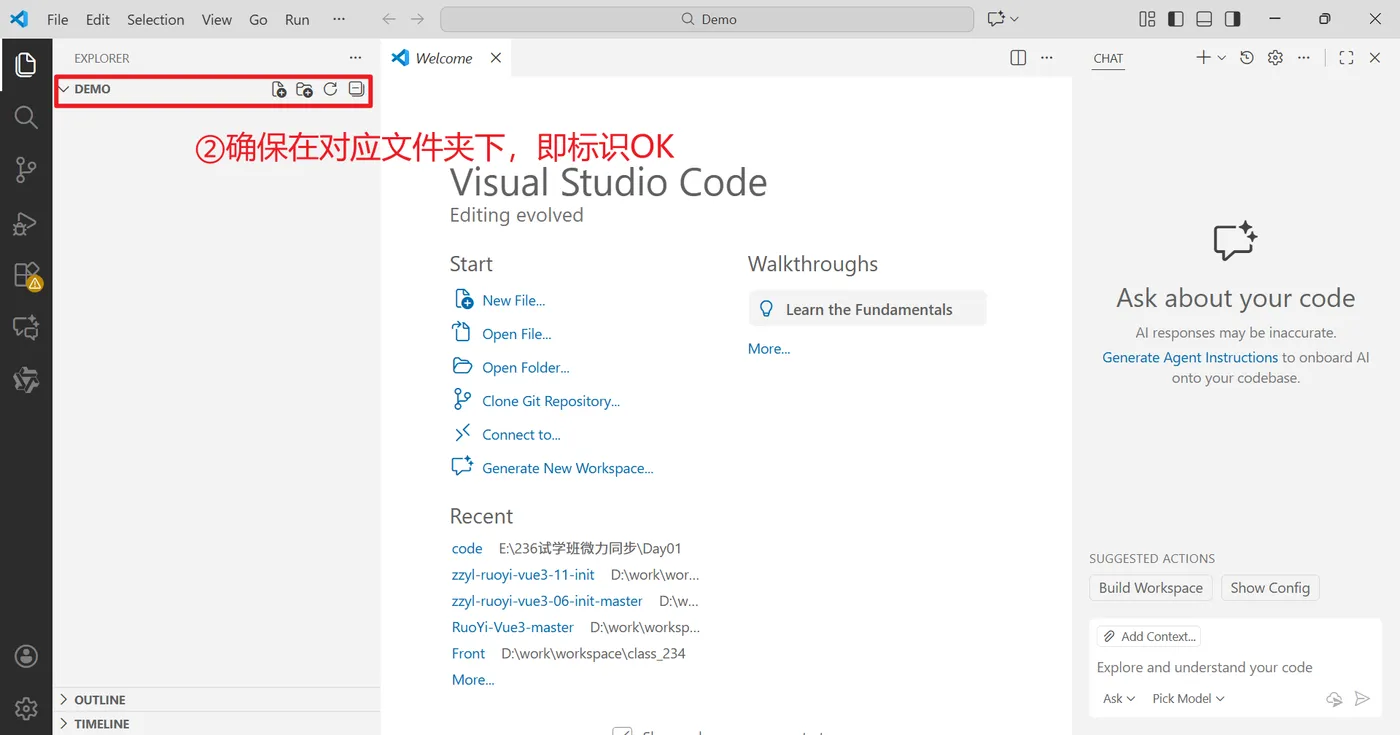Show more menus via the menu bar ellipsis
This screenshot has height=735, width=1400.
[x=339, y=19]
